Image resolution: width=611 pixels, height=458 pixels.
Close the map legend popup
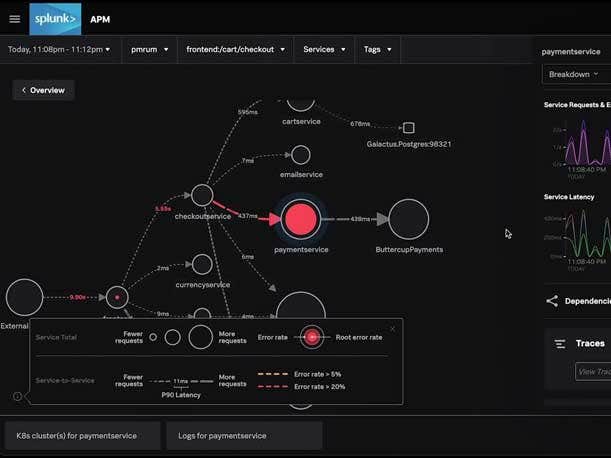pyautogui.click(x=392, y=328)
